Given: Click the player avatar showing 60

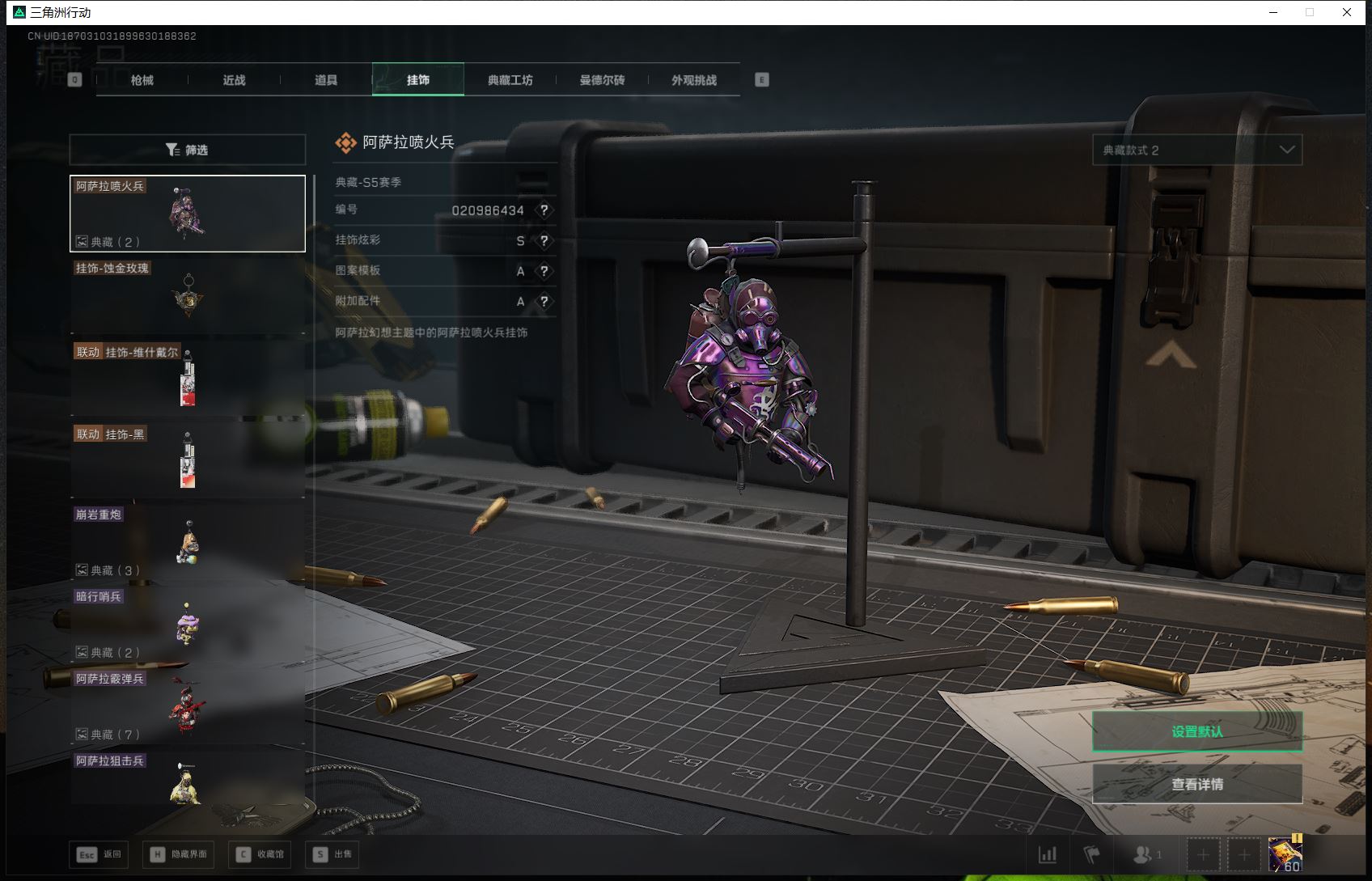Looking at the screenshot, I should [x=1285, y=854].
